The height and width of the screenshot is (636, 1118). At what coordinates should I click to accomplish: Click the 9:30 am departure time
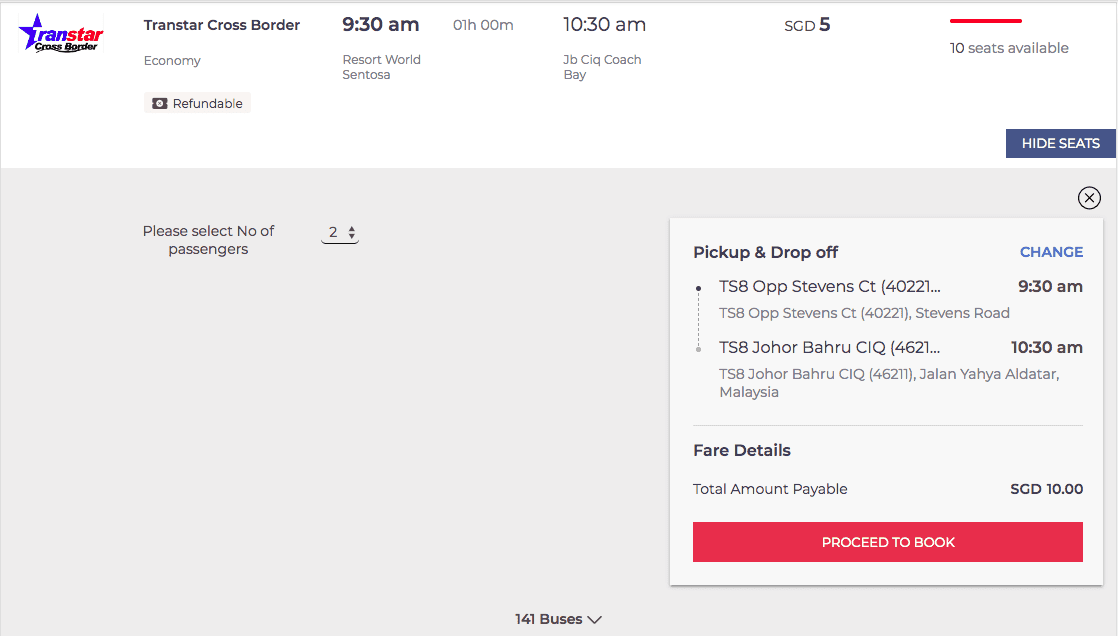381,24
